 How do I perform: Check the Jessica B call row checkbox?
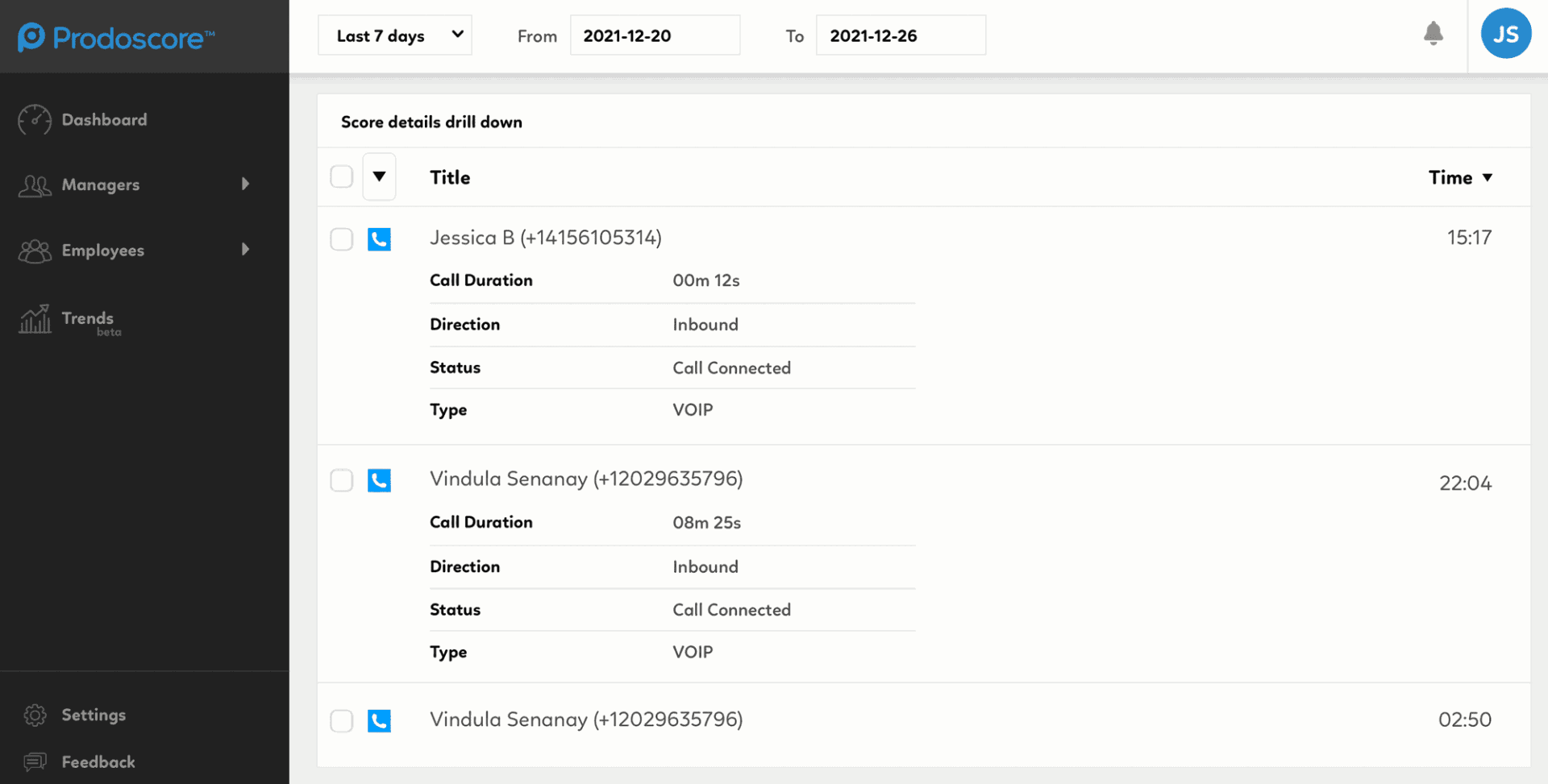click(x=342, y=239)
